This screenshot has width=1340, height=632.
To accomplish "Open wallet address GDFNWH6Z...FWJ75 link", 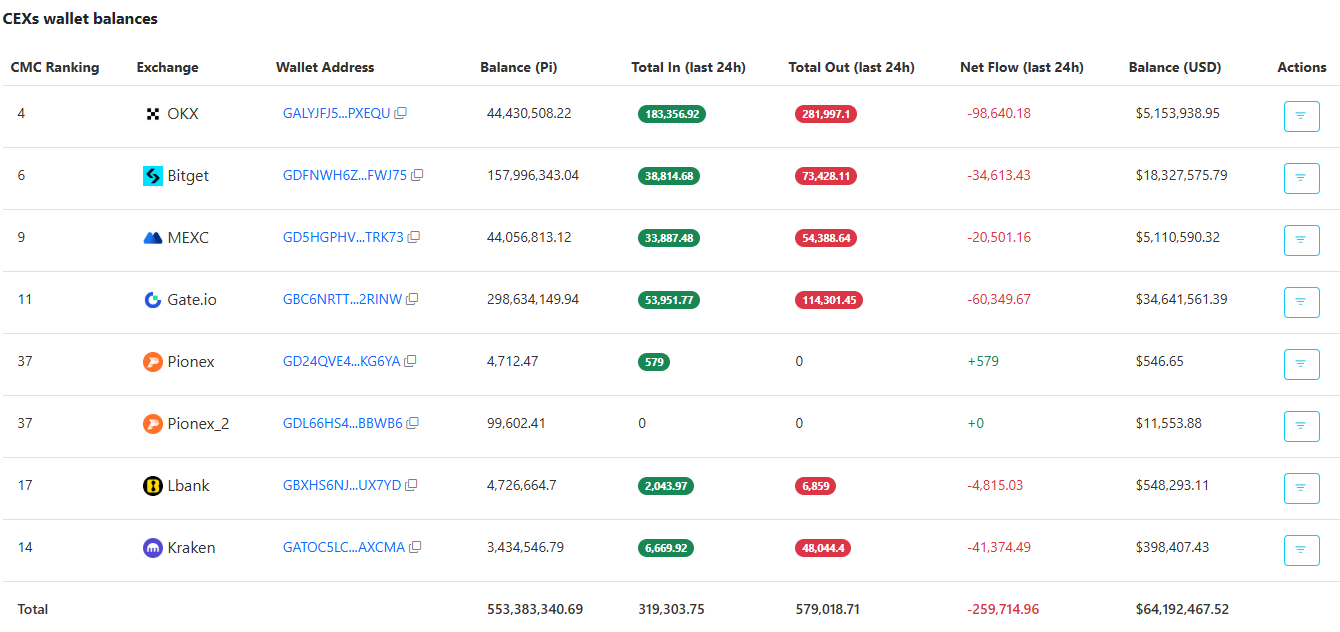I will (x=345, y=175).
